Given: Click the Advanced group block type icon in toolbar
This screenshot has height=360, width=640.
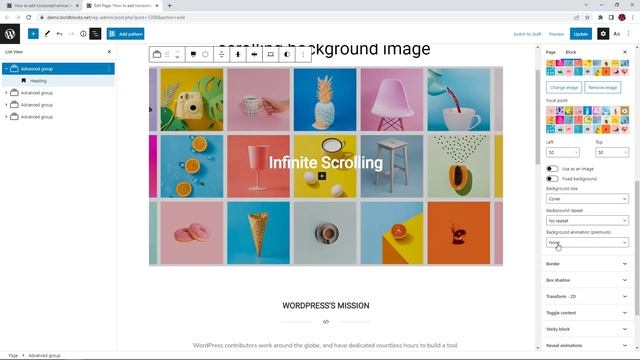Looking at the screenshot, I should pyautogui.click(x=157, y=54).
